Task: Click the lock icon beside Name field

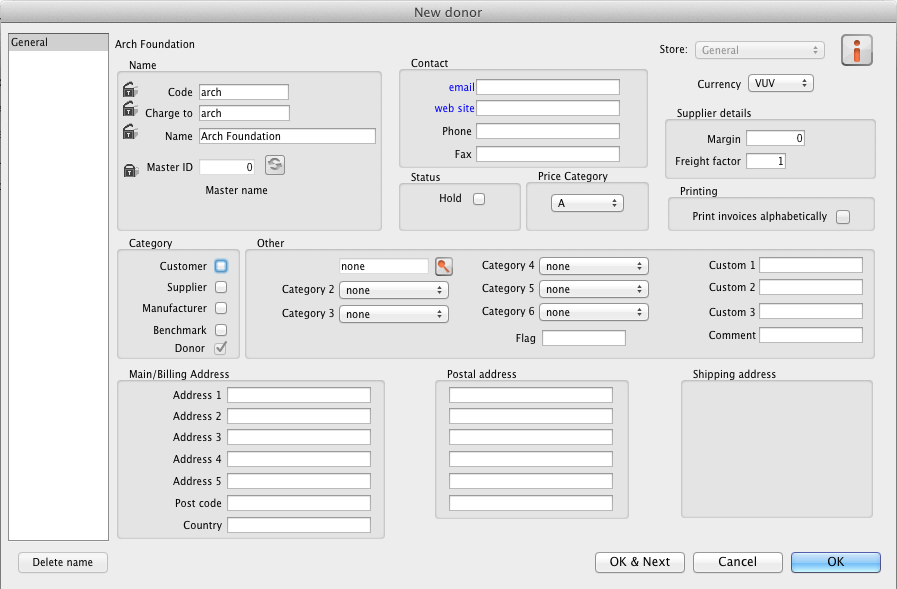Action: coord(130,133)
